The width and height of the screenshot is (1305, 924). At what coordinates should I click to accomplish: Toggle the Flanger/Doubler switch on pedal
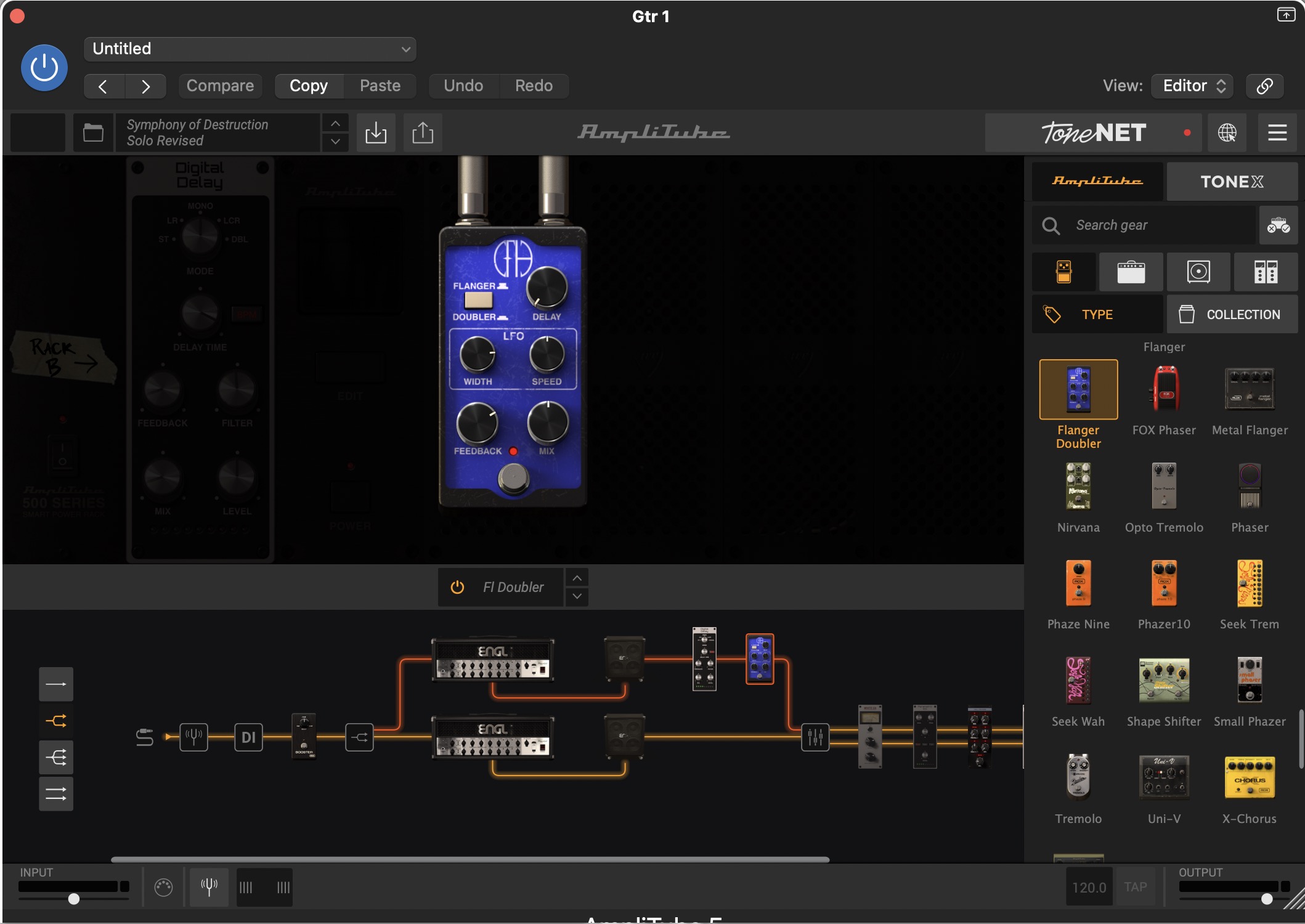(x=478, y=301)
